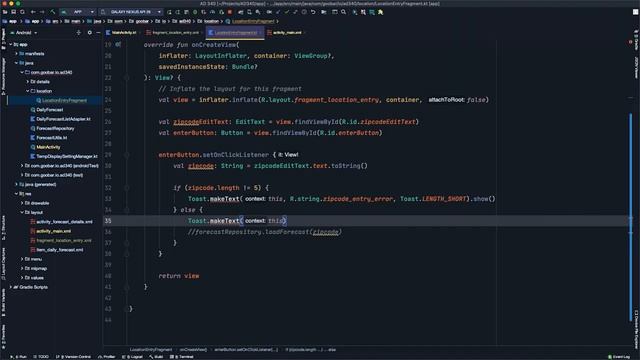The height and width of the screenshot is (360, 640).
Task: Open the Galaxy Nexus API device dropdown
Action: coord(131,12)
